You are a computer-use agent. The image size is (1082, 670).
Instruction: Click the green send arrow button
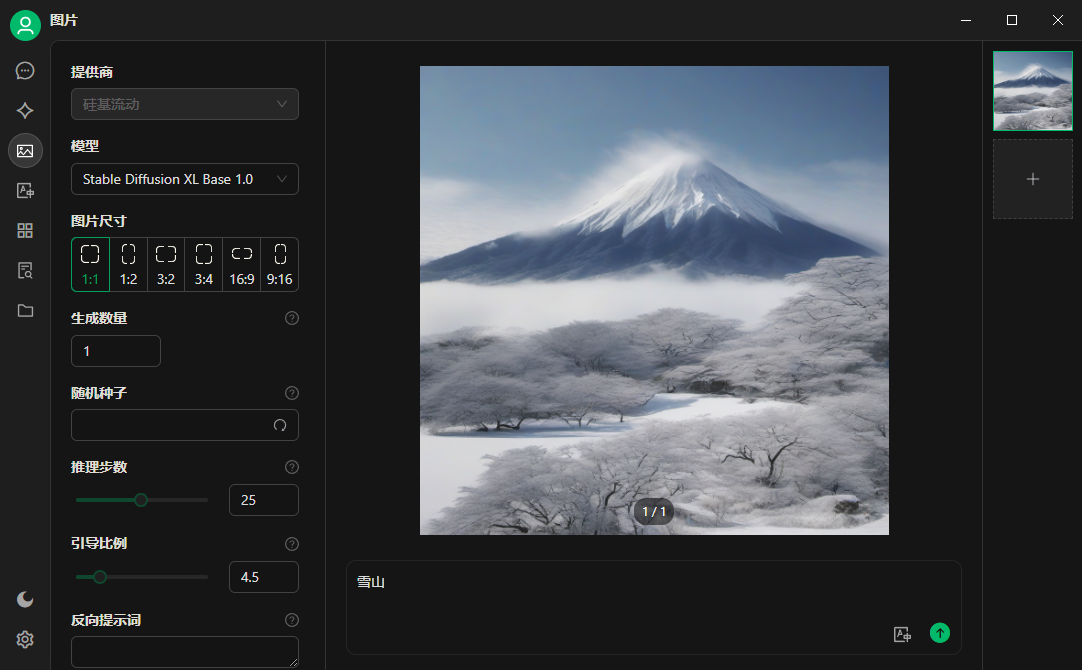pos(939,633)
